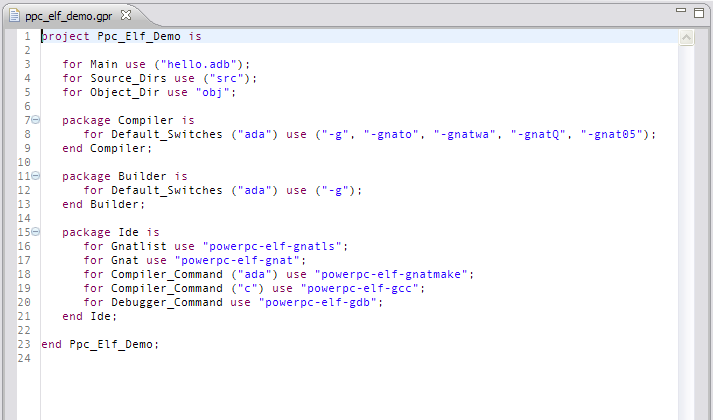Click the "-gnat05" switch string
Screen dimensions: 713x420
click(x=611, y=134)
